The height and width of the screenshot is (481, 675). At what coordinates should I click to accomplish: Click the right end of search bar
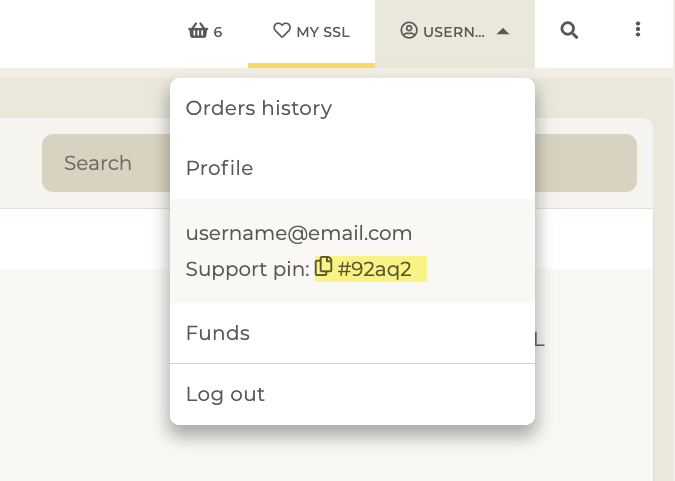coord(585,163)
